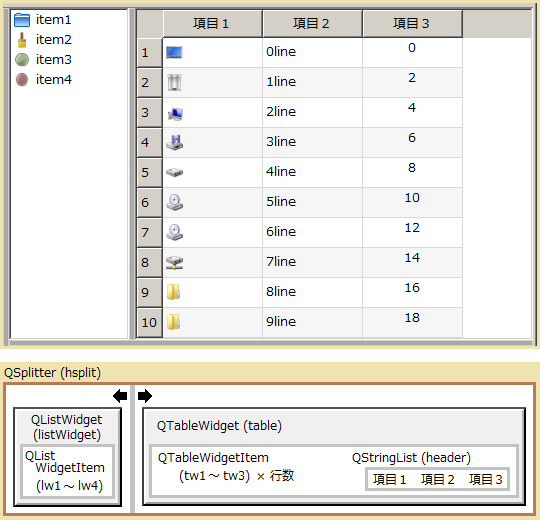Click the floppy drive icon in row 4
Image resolution: width=540 pixels, height=520 pixels.
point(175,142)
